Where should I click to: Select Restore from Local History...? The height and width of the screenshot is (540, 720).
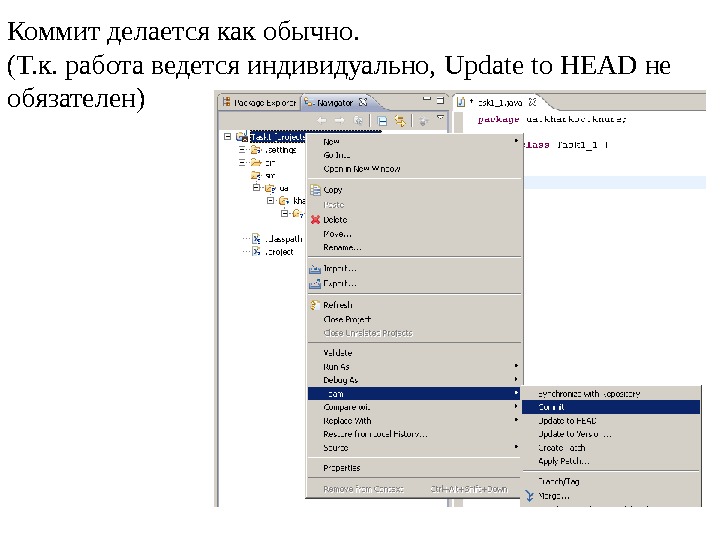(415, 434)
